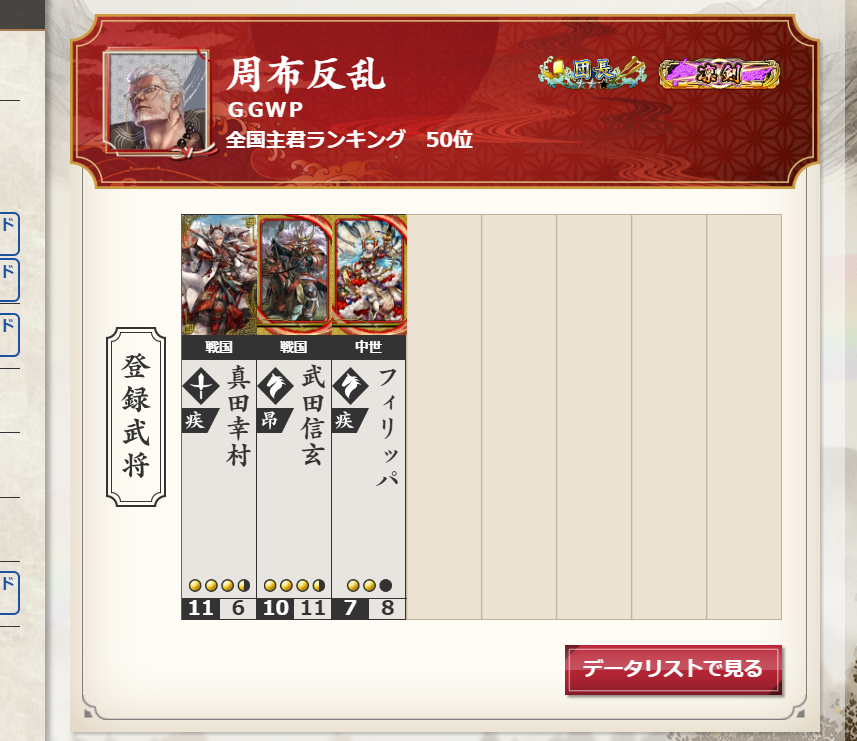The height and width of the screenshot is (741, 857).
Task: Click the 中世 era label above フィリッパ
Action: pyautogui.click(x=368, y=347)
